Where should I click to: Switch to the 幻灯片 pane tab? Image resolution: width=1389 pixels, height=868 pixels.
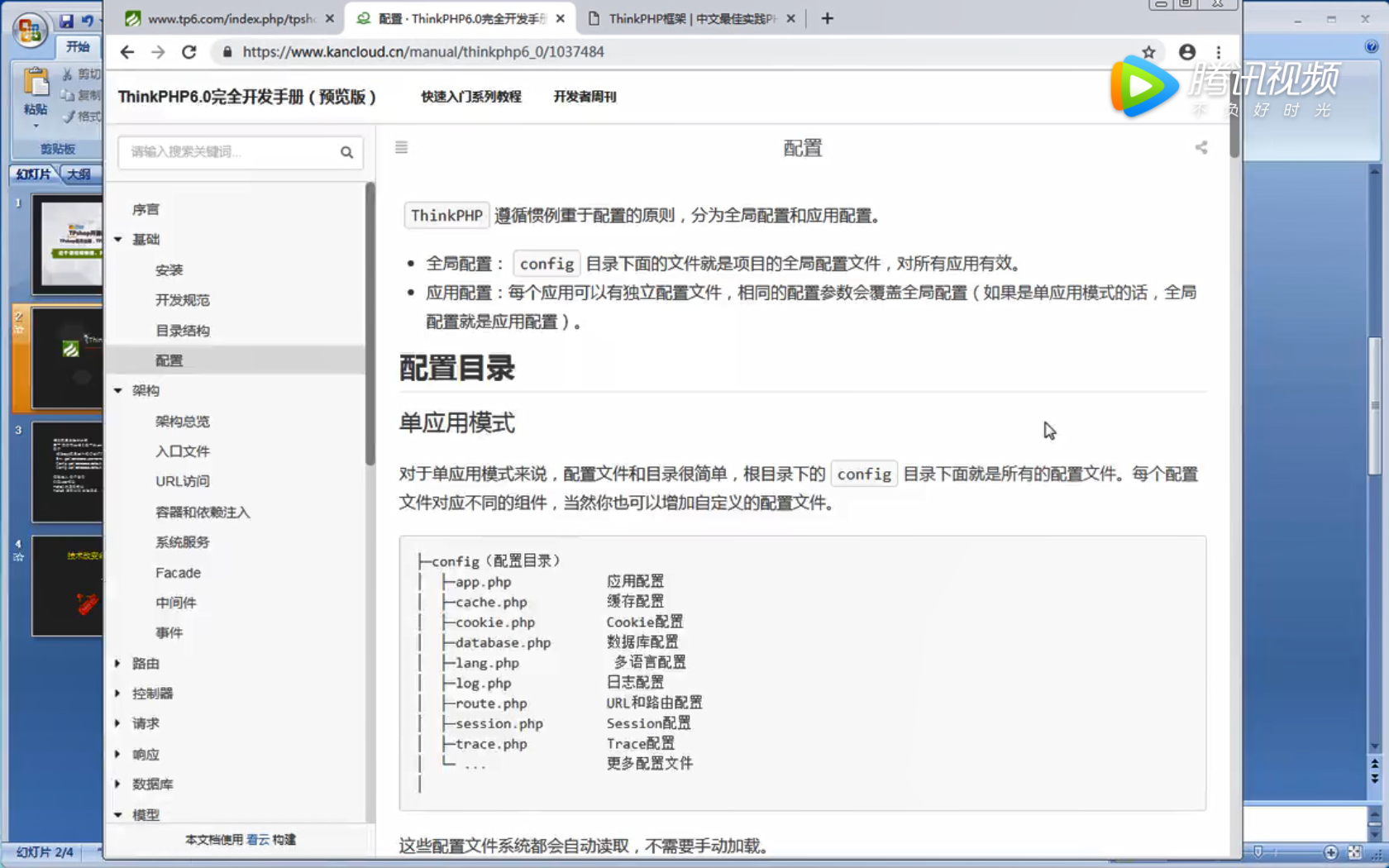(x=33, y=174)
